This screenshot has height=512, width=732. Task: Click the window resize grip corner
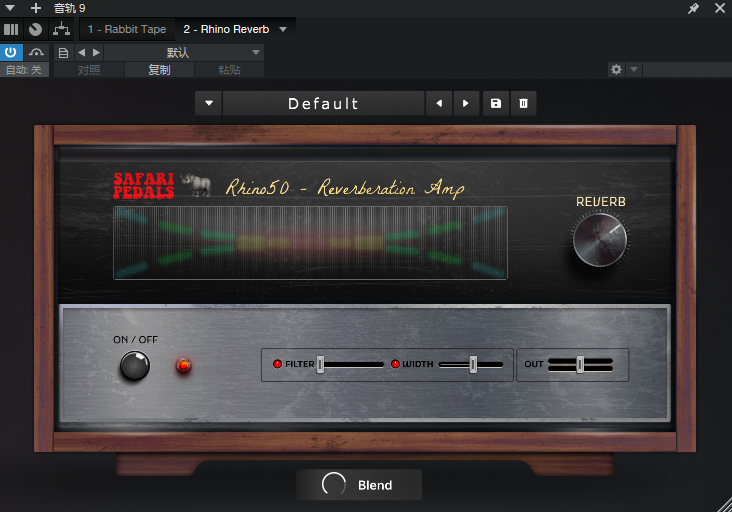point(725,505)
